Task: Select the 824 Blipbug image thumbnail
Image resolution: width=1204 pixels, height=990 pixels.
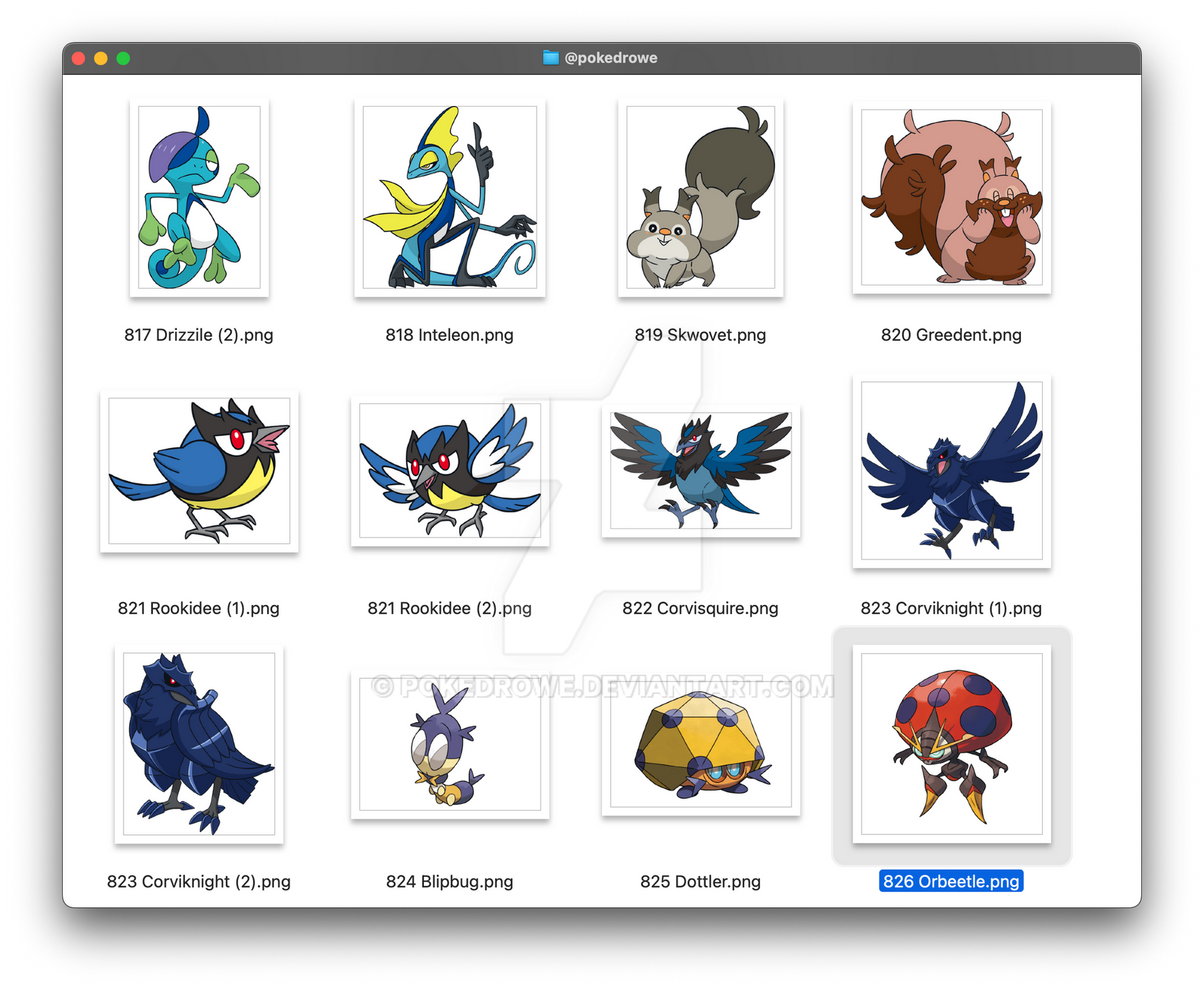Action: click(450, 744)
